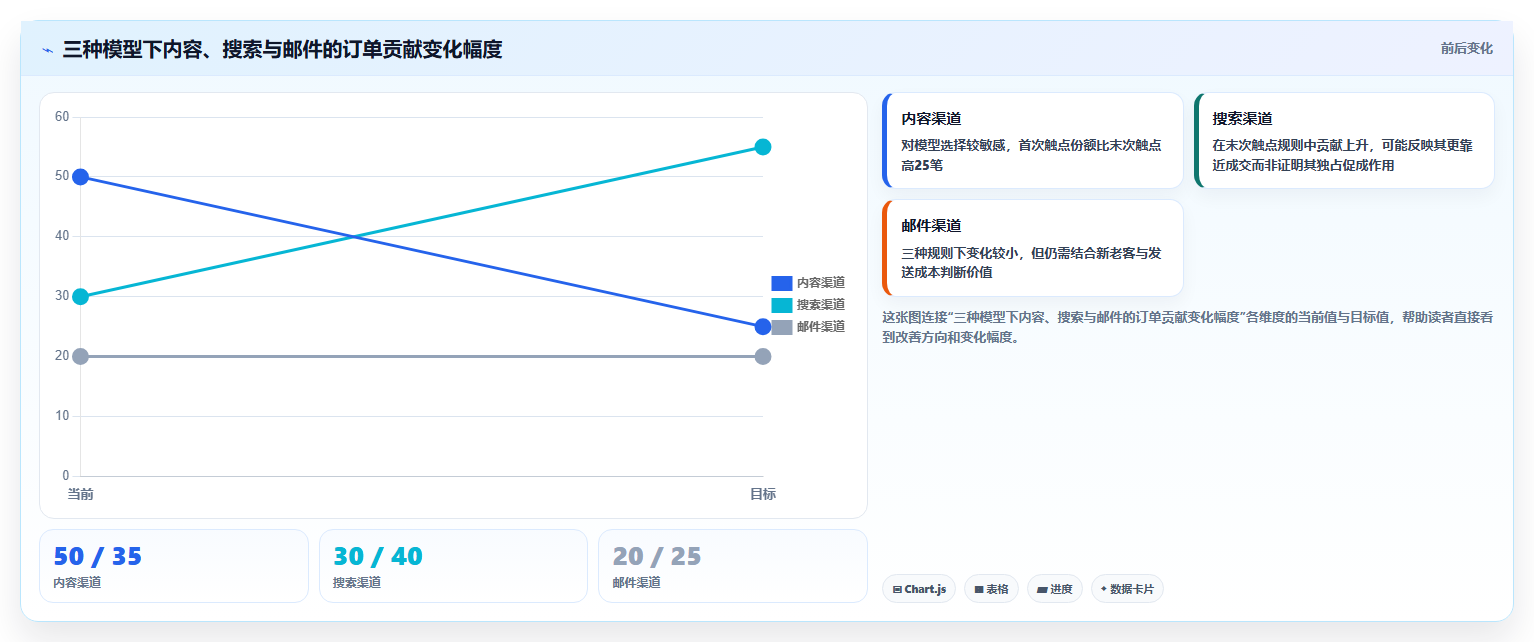Click the cyan 搜索渠道 point at 目标 value 55
Viewport: 1534px width, 642px height.
tap(763, 147)
